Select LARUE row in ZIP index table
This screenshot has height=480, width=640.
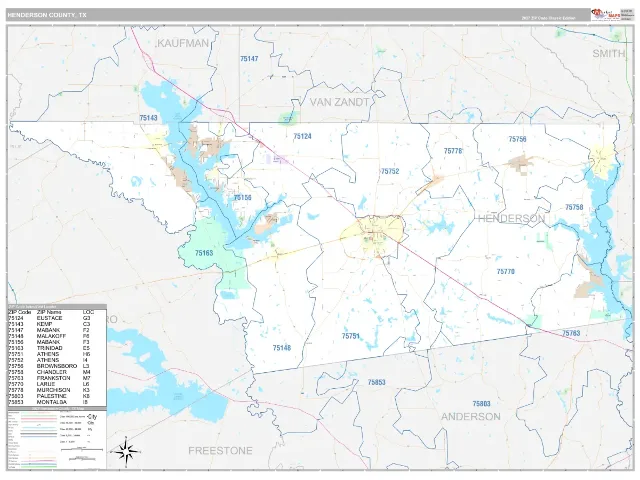57,384
